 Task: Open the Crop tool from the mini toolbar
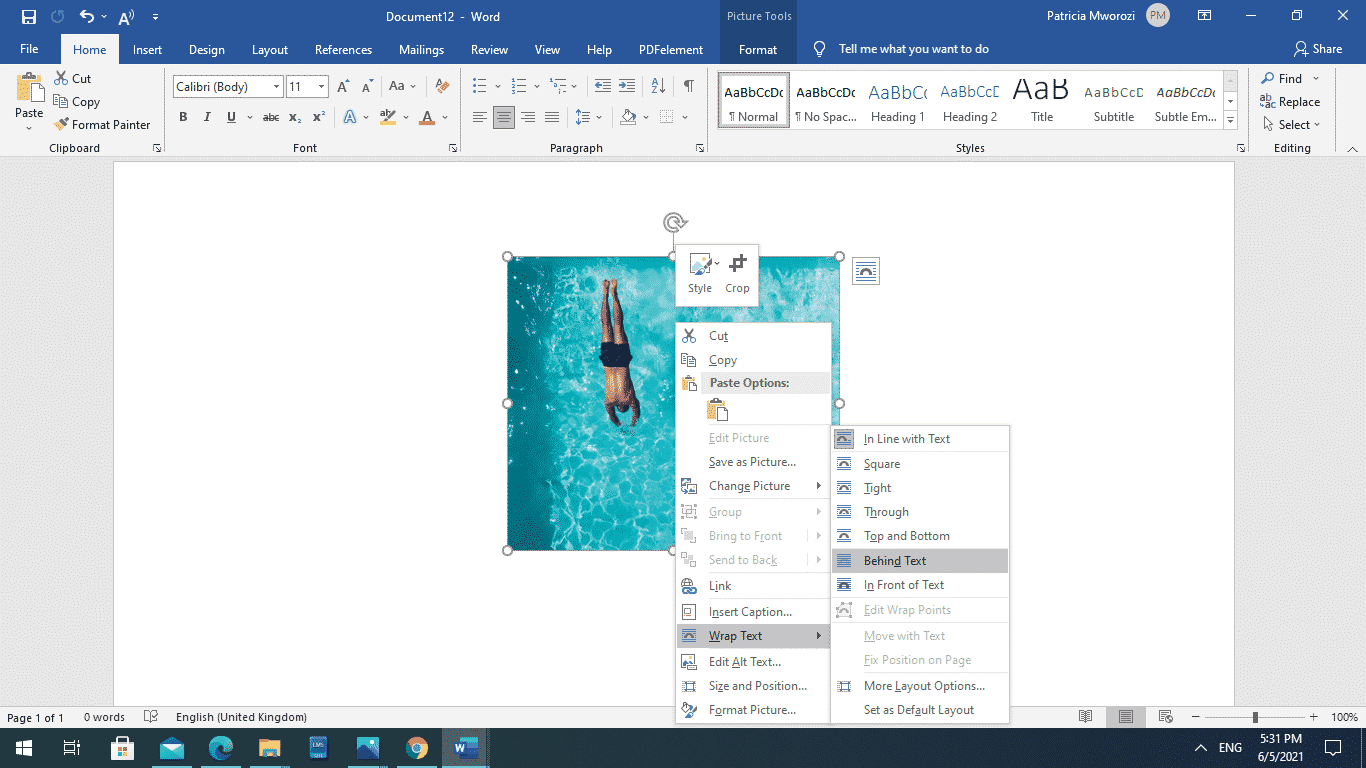[737, 270]
